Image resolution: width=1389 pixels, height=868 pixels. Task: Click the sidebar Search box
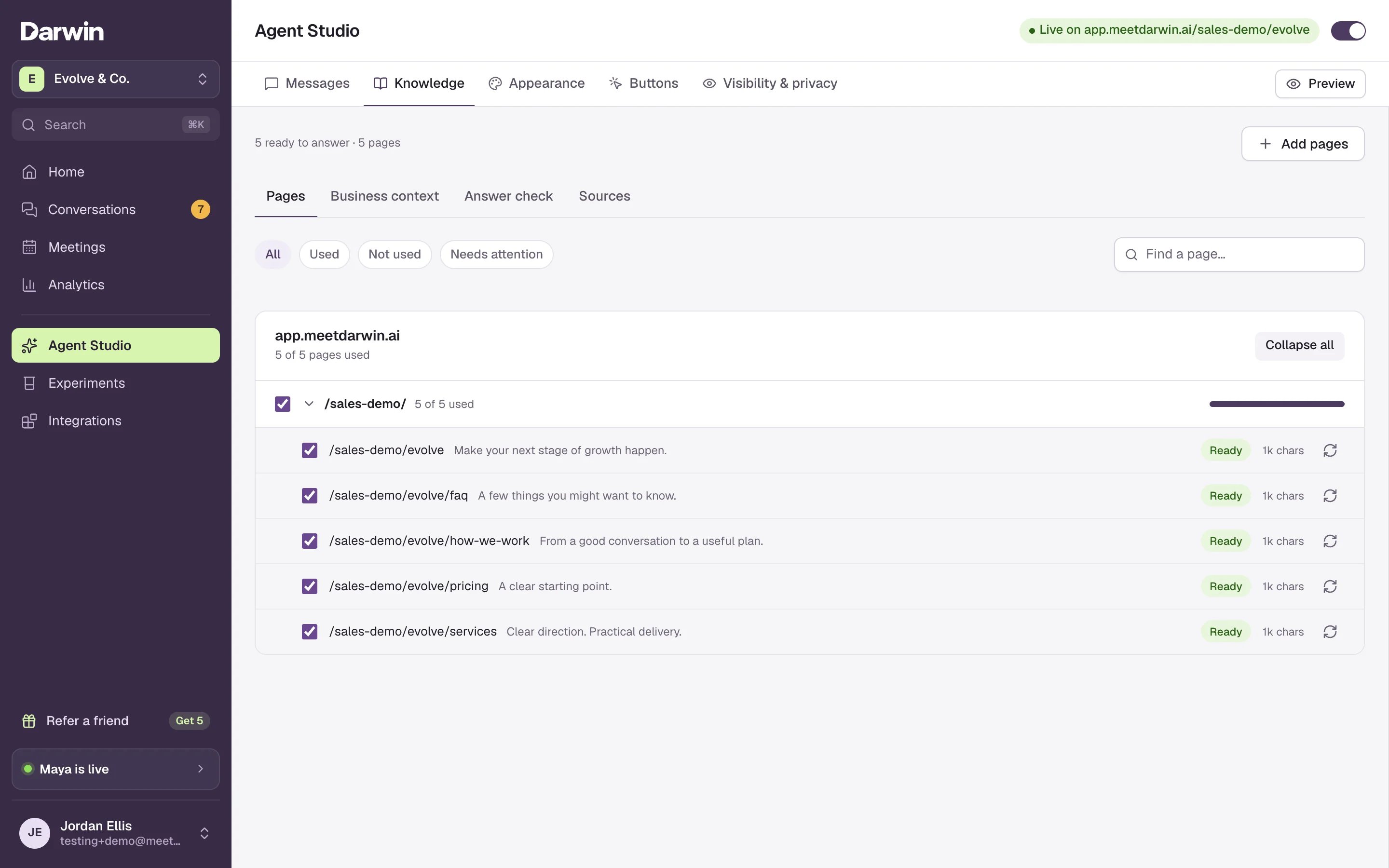click(115, 124)
